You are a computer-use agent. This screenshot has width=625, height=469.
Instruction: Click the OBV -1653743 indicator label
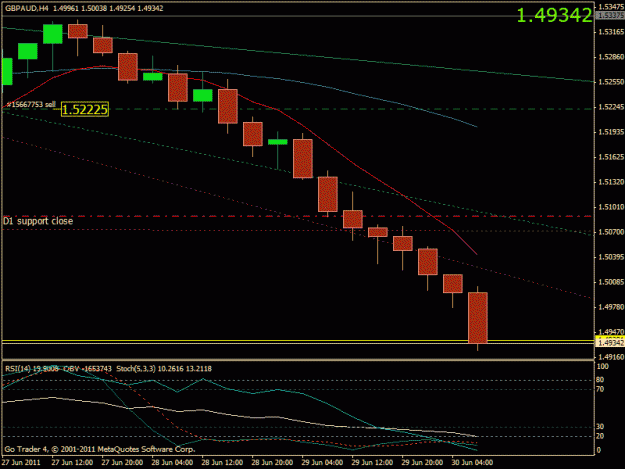[87, 369]
